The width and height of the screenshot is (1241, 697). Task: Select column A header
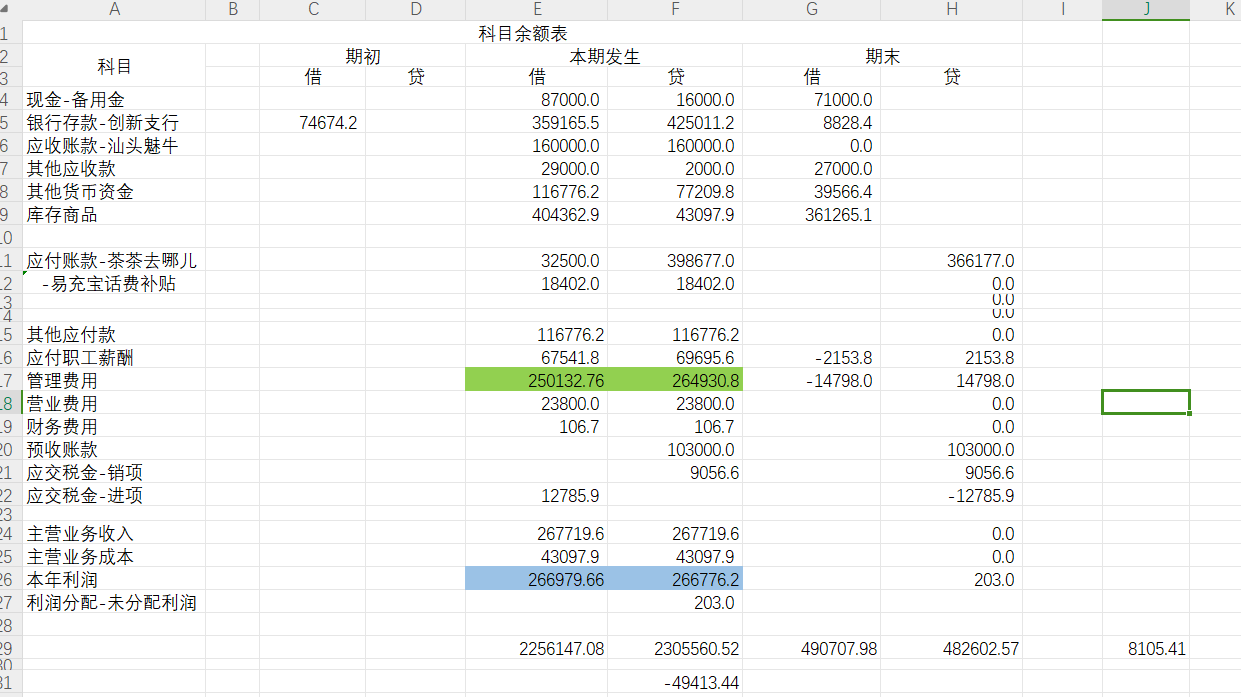click(114, 9)
